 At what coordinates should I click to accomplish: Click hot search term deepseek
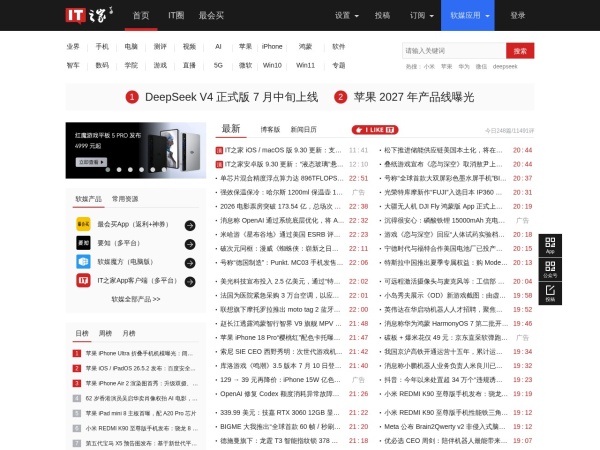pyautogui.click(x=505, y=67)
